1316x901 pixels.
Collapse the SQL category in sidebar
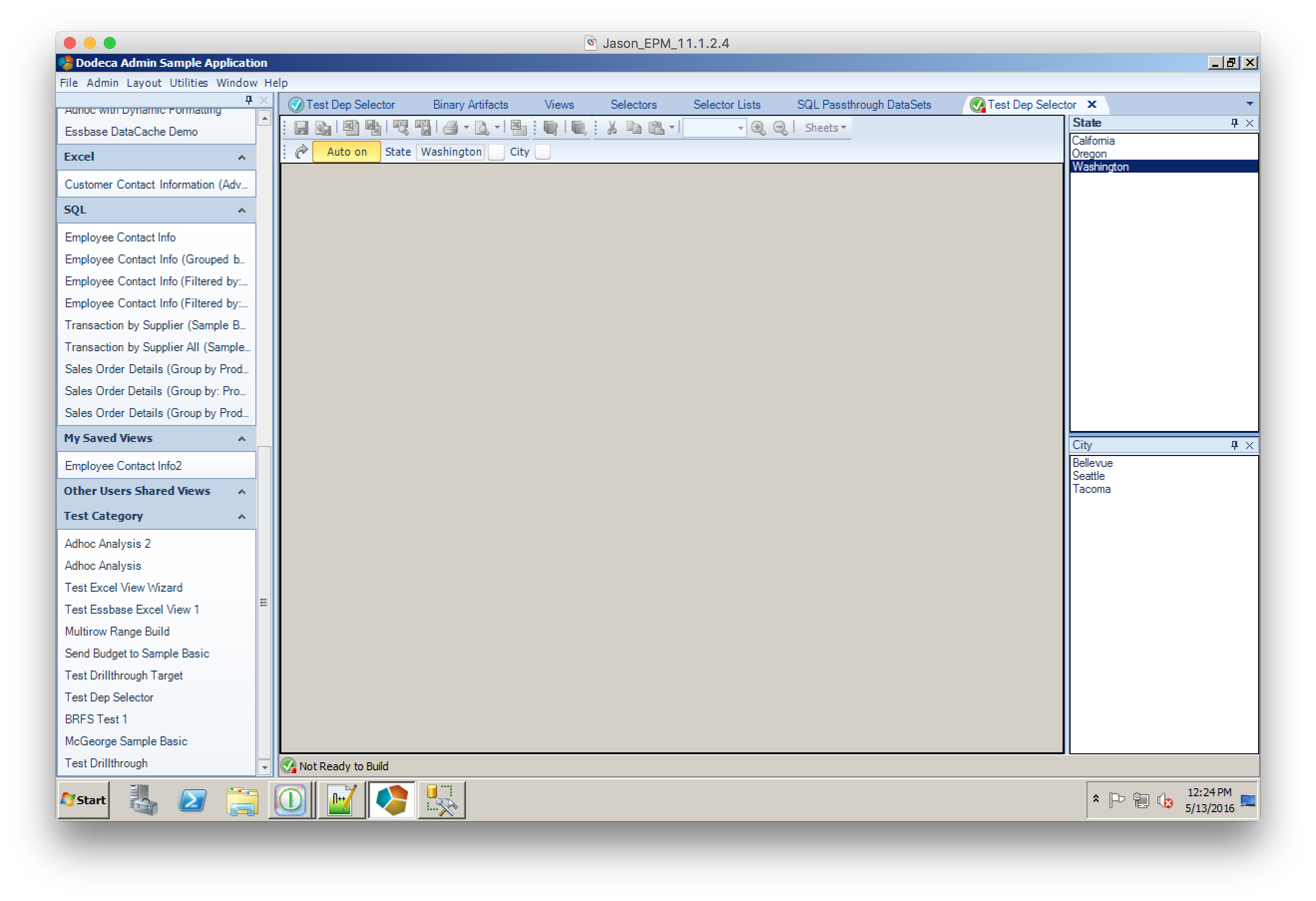242,210
